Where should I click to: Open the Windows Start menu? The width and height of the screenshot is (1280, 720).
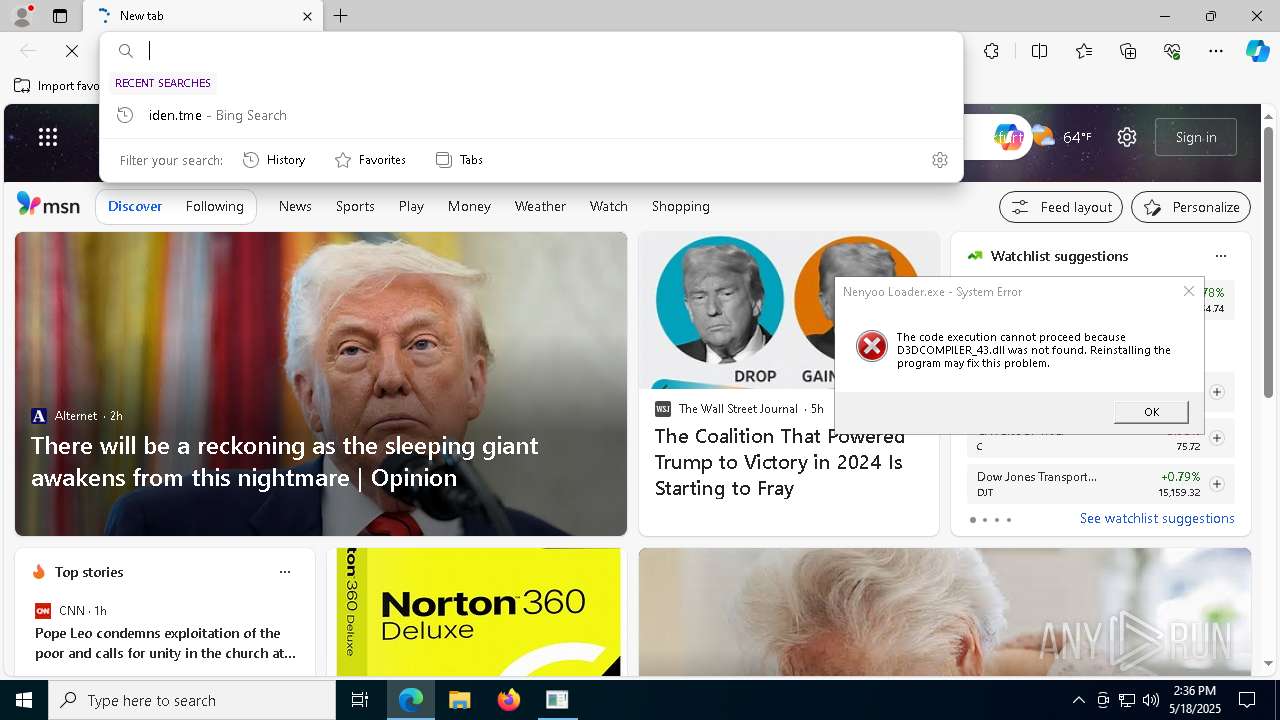[24, 700]
